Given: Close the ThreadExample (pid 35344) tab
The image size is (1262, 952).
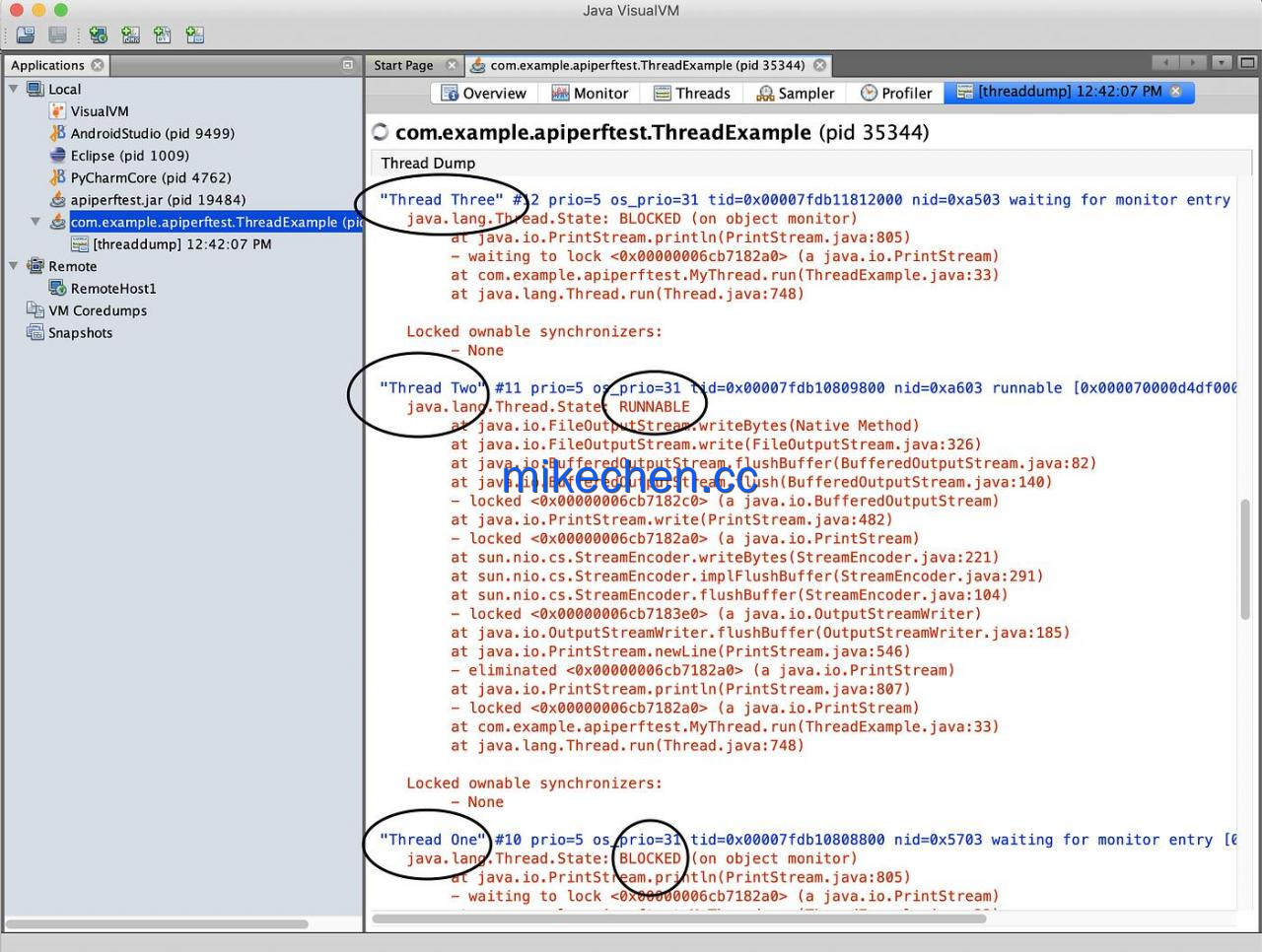Looking at the screenshot, I should pos(820,65).
